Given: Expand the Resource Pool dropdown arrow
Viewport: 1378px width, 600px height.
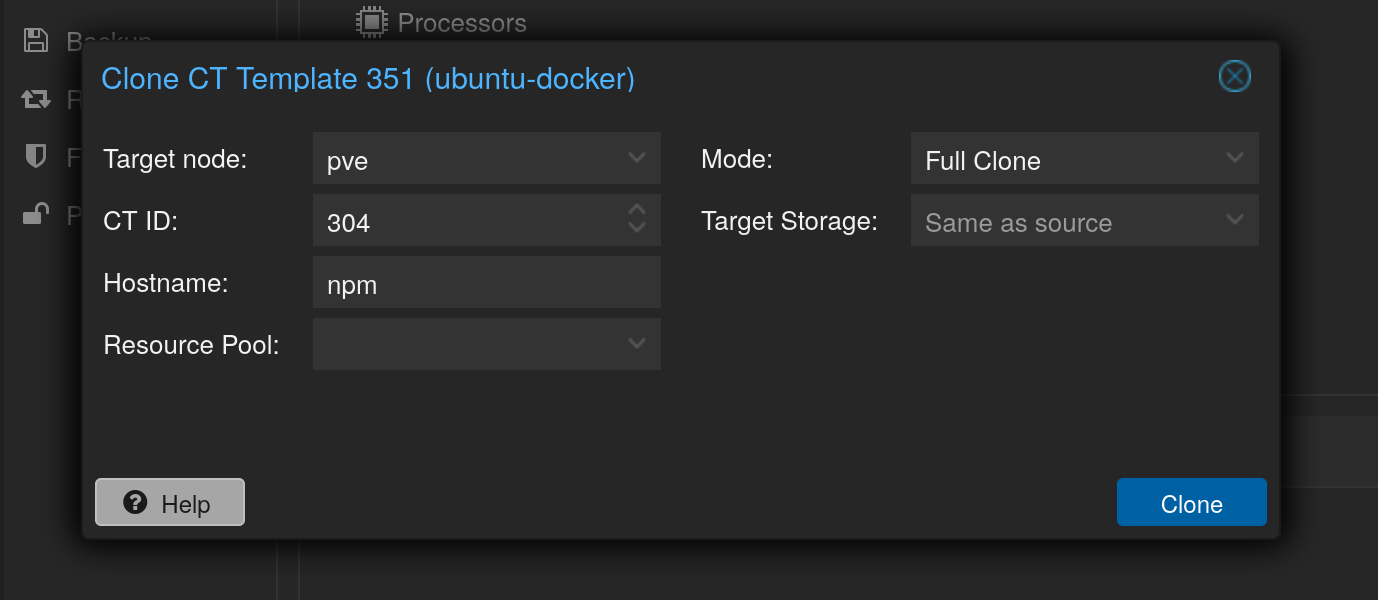Looking at the screenshot, I should (x=637, y=344).
